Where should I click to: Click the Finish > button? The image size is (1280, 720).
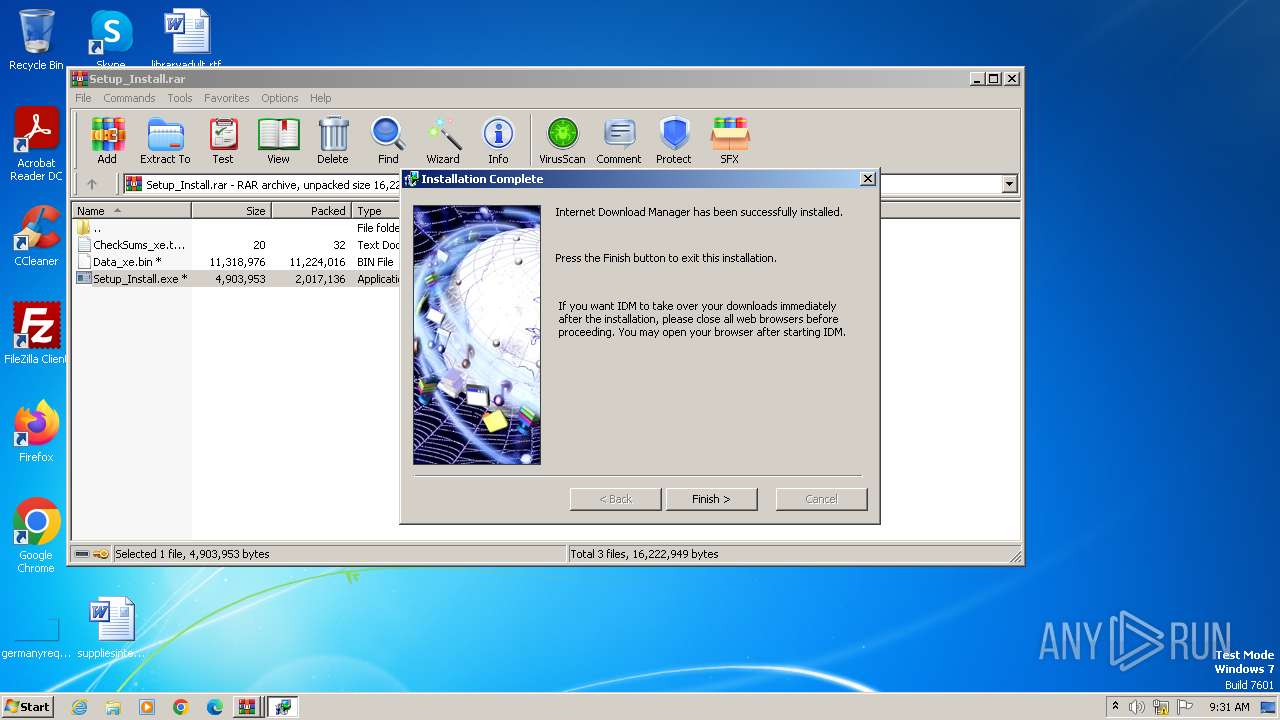(x=711, y=499)
